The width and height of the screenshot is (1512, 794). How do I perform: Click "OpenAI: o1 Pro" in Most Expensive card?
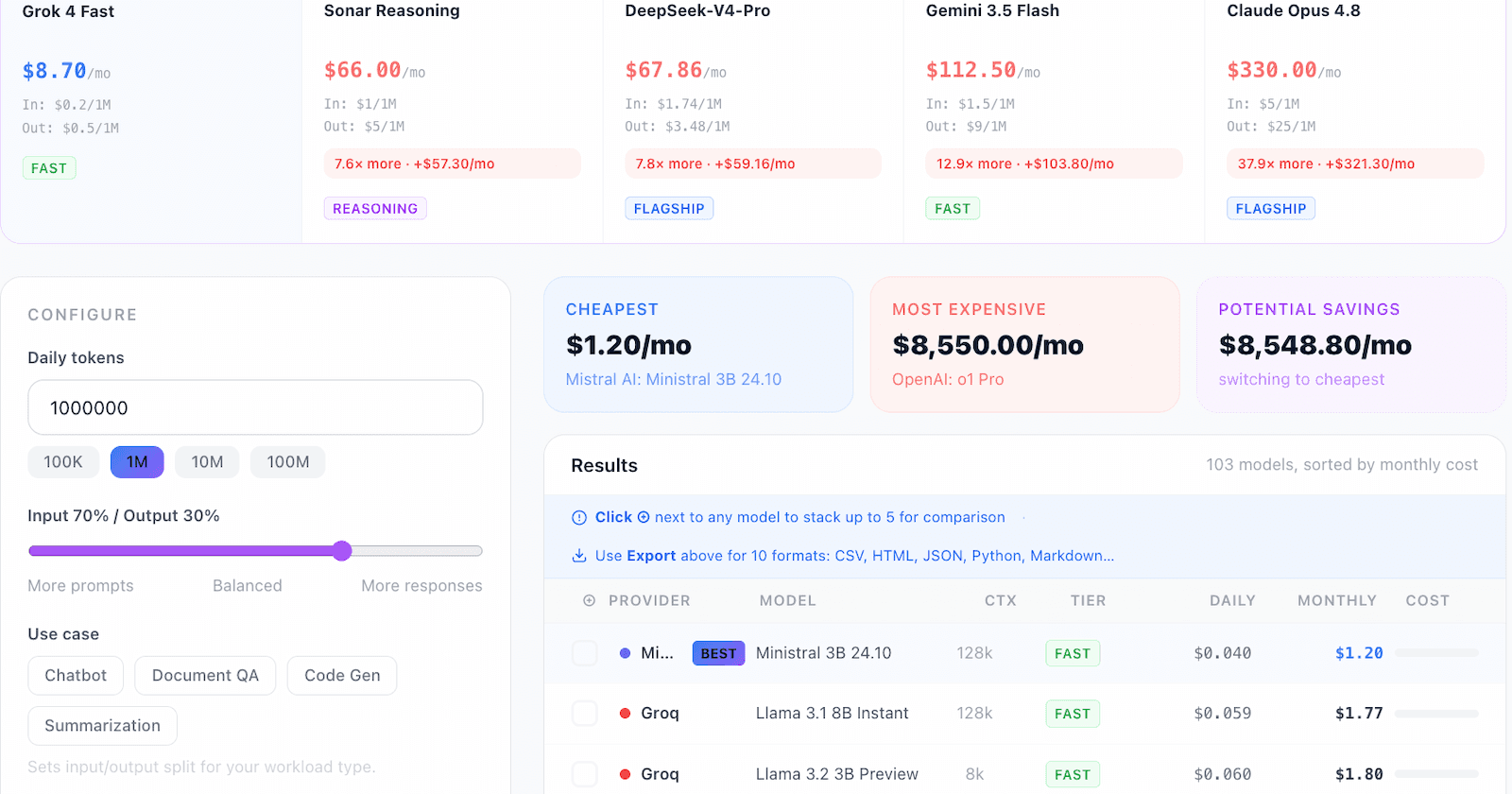point(948,380)
